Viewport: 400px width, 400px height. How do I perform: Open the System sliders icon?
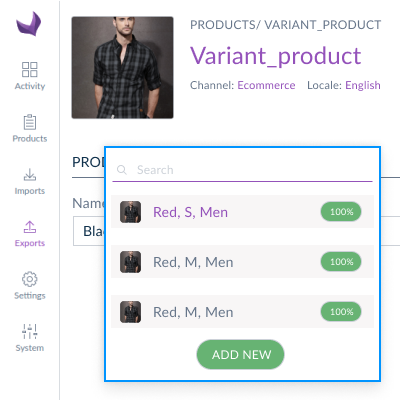pyautogui.click(x=30, y=332)
